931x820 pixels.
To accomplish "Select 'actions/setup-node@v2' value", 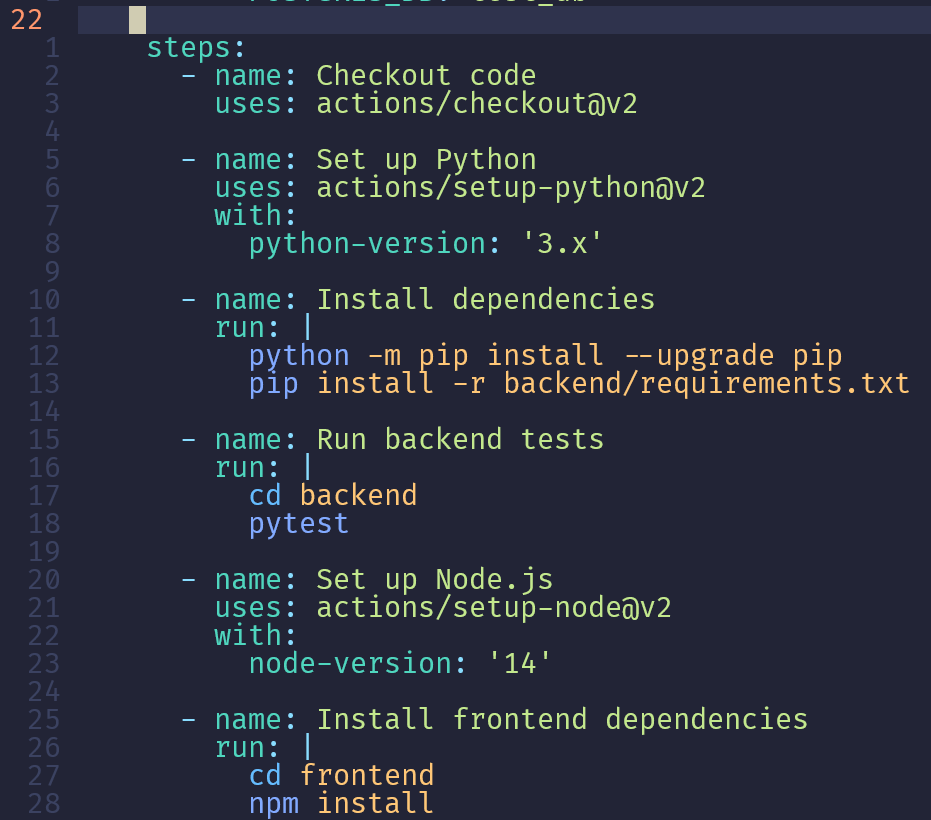I will tap(493, 607).
